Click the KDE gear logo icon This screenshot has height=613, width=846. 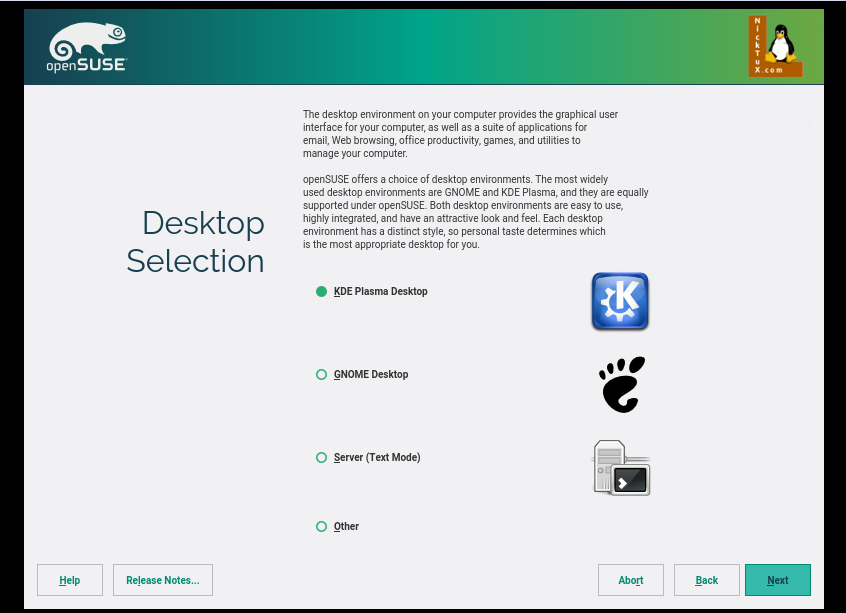(620, 301)
